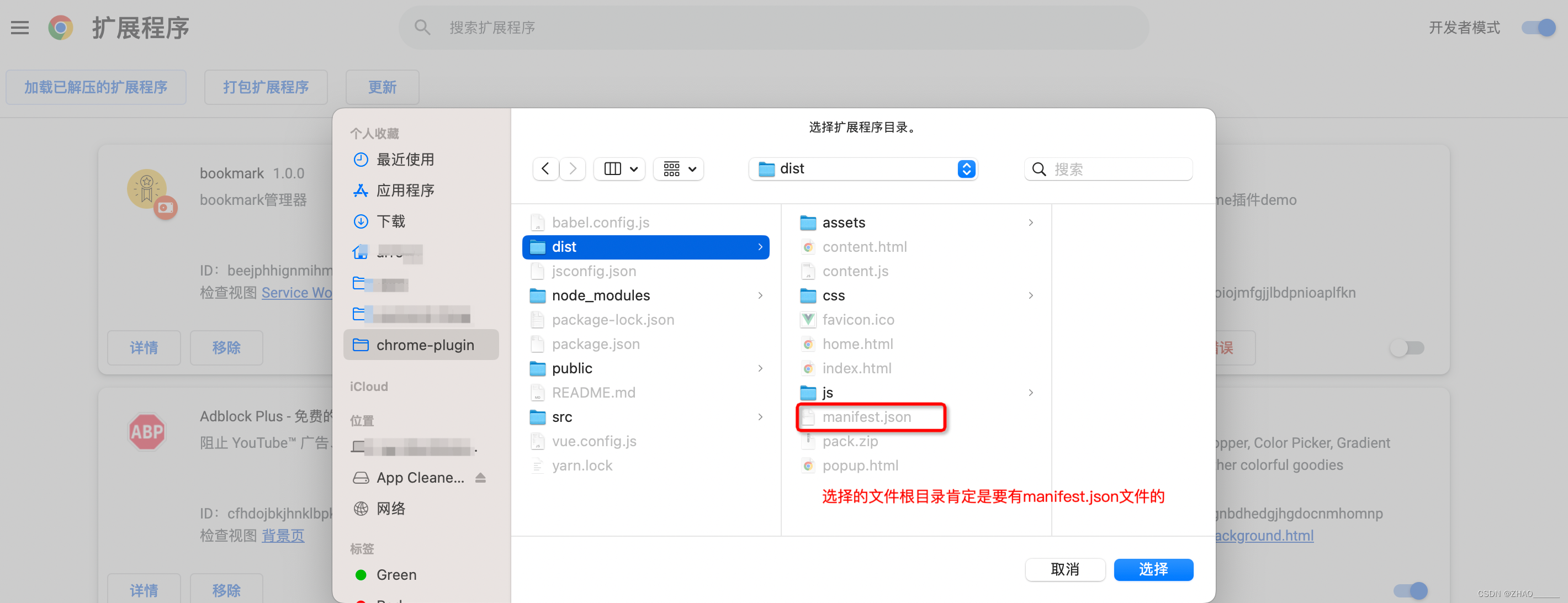Select the Green tag dot
The height and width of the screenshot is (603, 1568).
361,574
